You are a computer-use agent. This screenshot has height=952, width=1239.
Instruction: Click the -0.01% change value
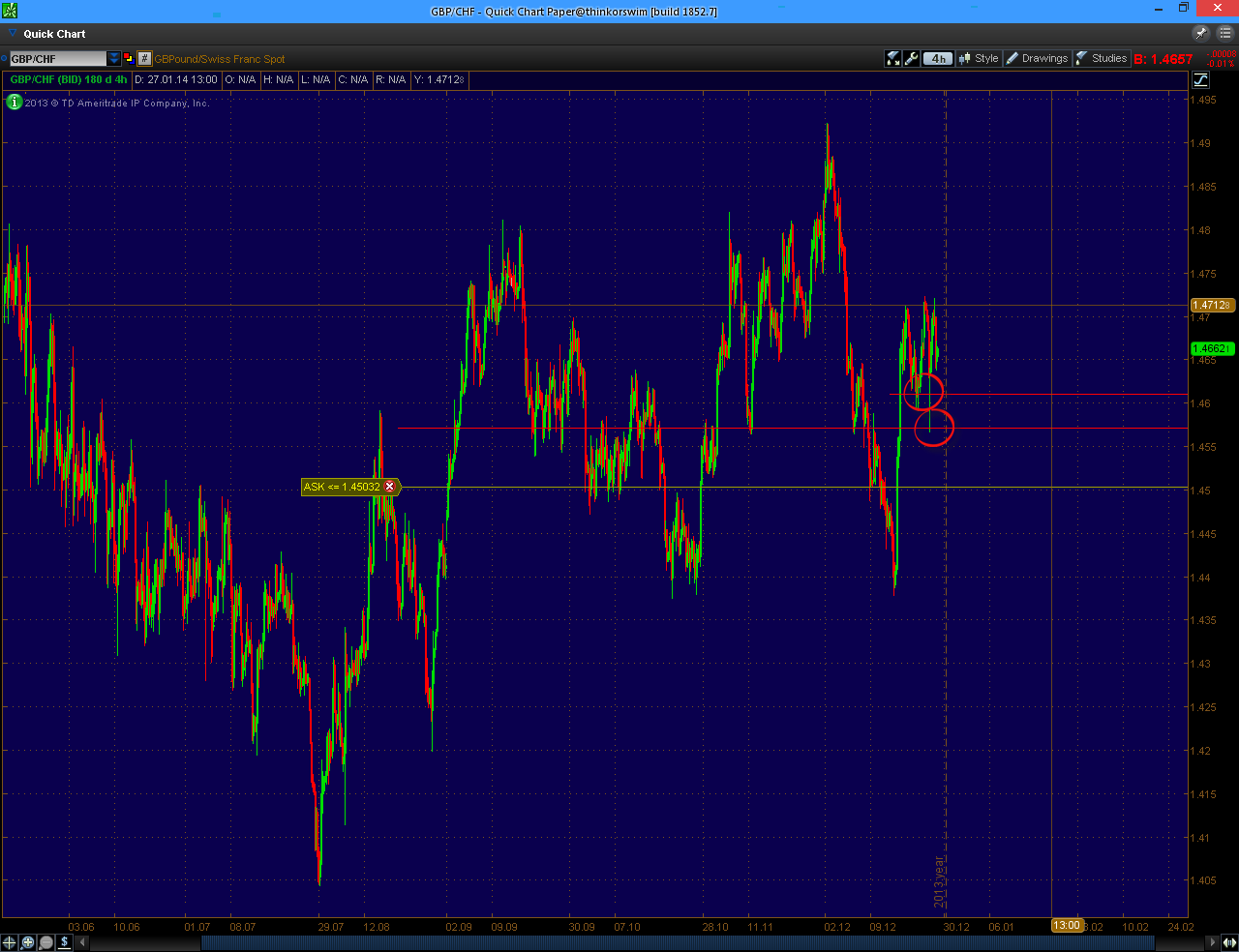[1222, 64]
